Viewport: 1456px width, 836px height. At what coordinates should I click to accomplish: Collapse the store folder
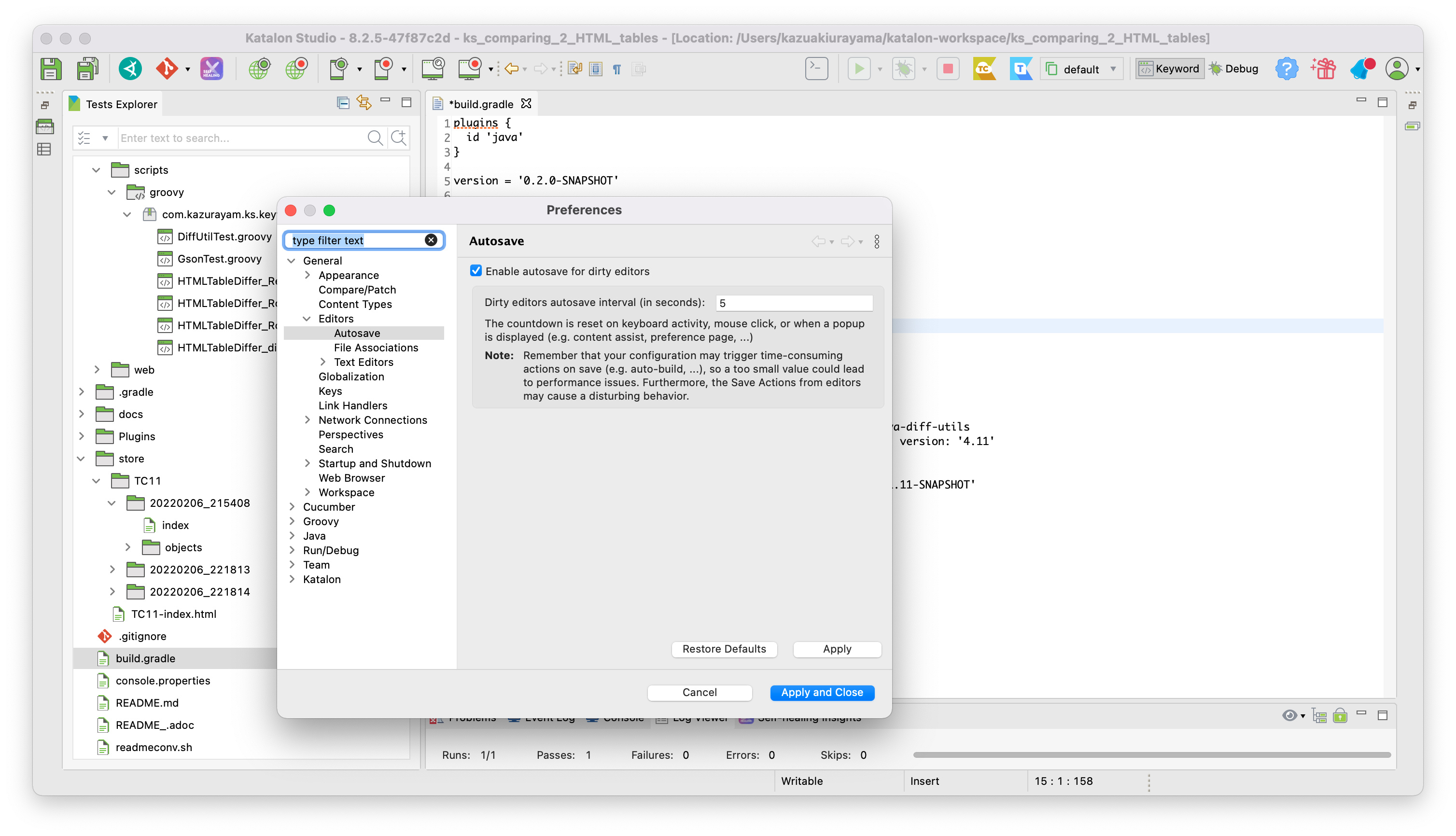pyautogui.click(x=81, y=458)
